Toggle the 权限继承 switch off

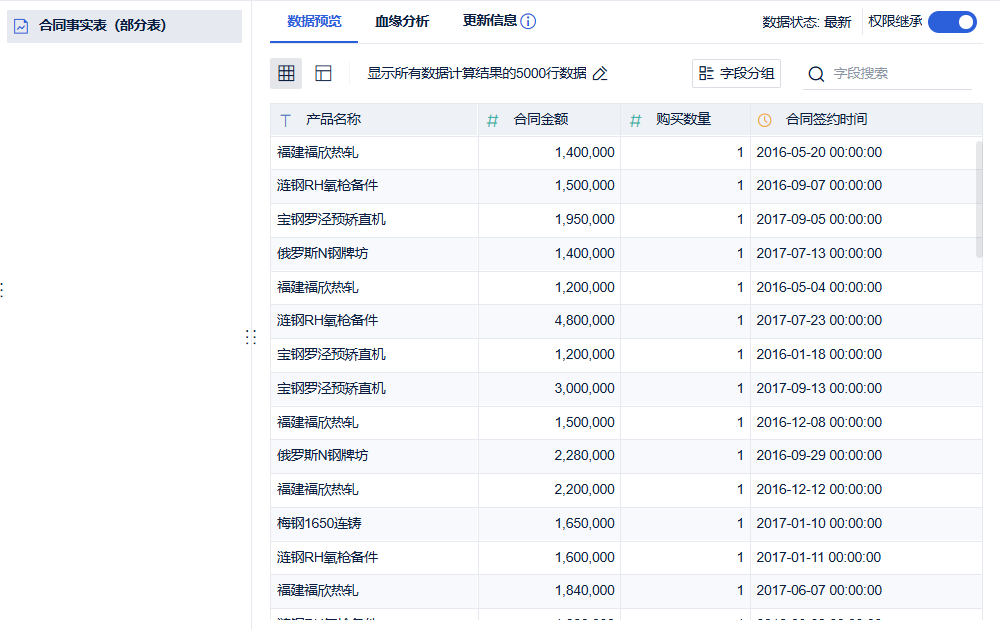click(x=952, y=21)
